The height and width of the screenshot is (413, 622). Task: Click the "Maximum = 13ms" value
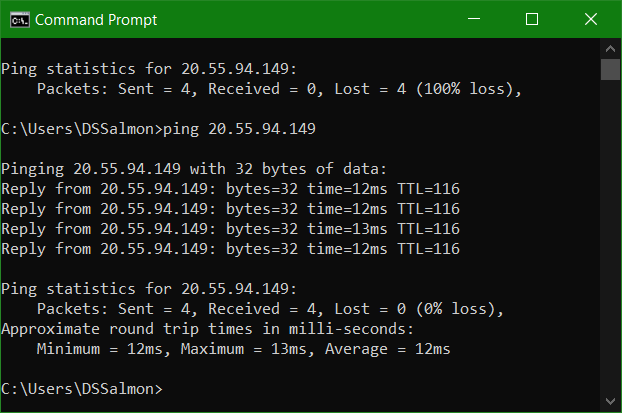[x=246, y=349]
